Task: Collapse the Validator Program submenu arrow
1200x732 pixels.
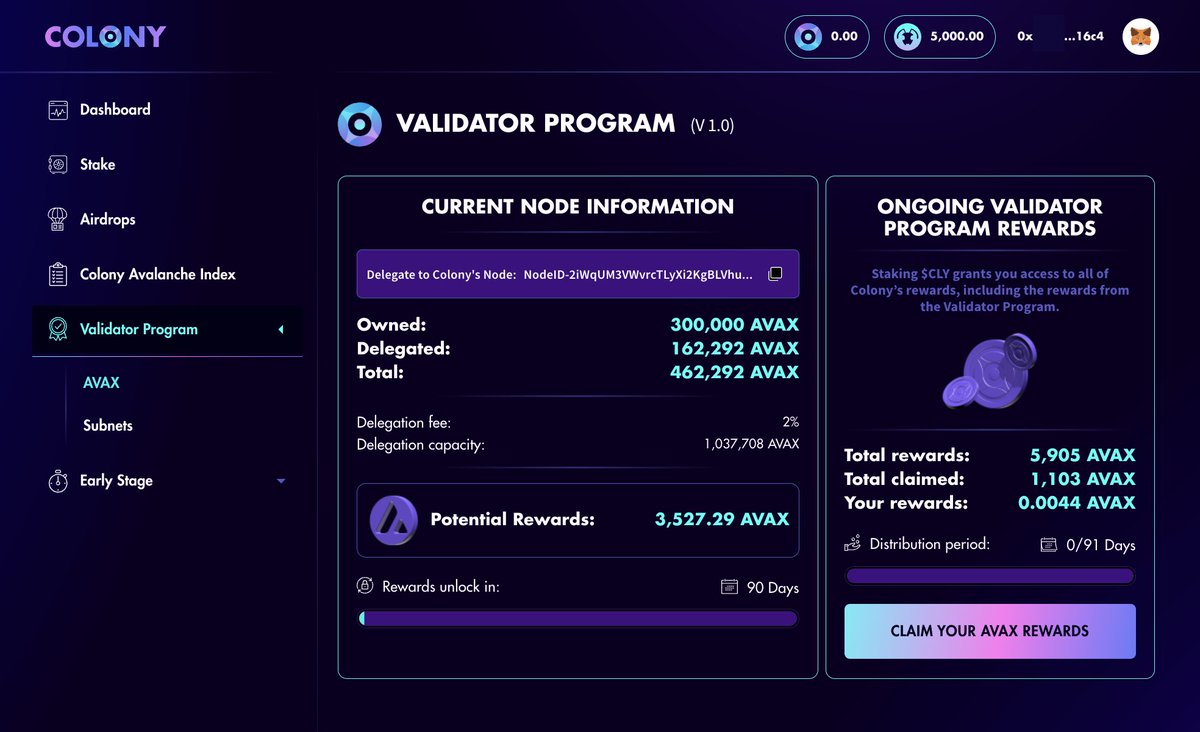Action: click(281, 329)
